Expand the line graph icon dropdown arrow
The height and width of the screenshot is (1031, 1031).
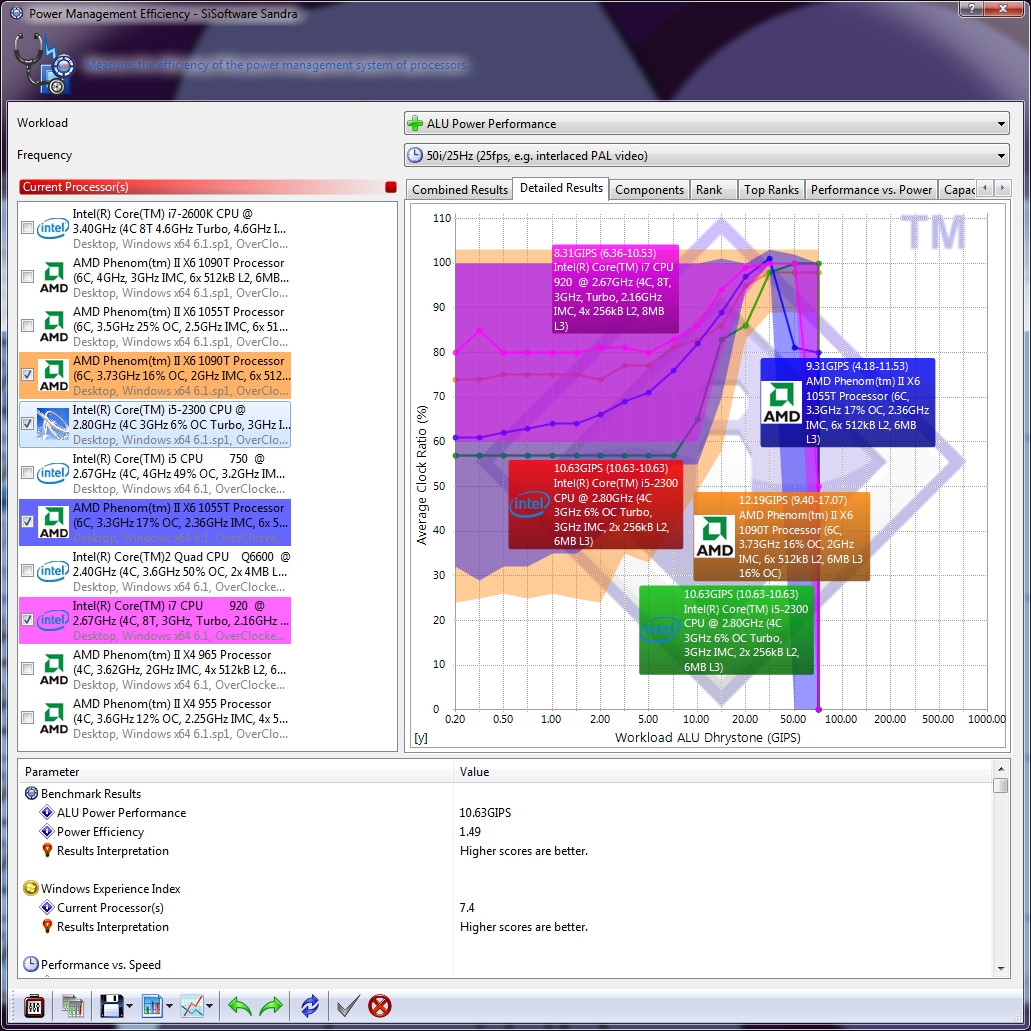210,1006
